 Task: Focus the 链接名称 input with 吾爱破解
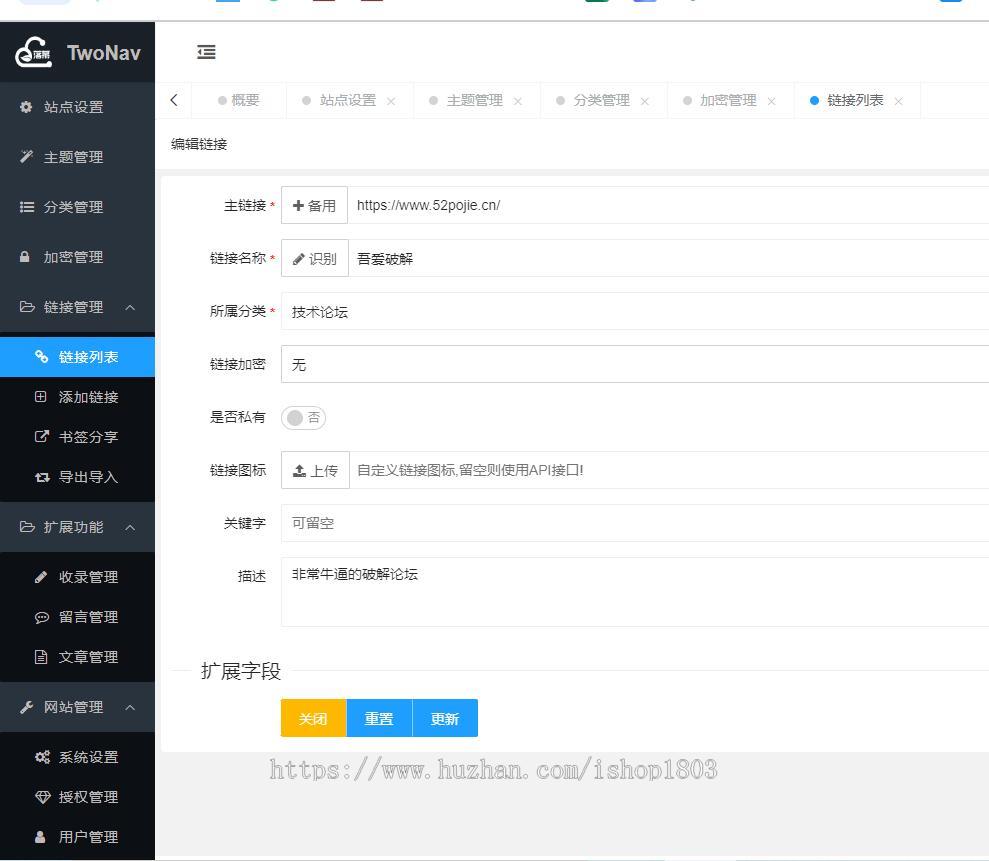pyautogui.click(x=669, y=259)
